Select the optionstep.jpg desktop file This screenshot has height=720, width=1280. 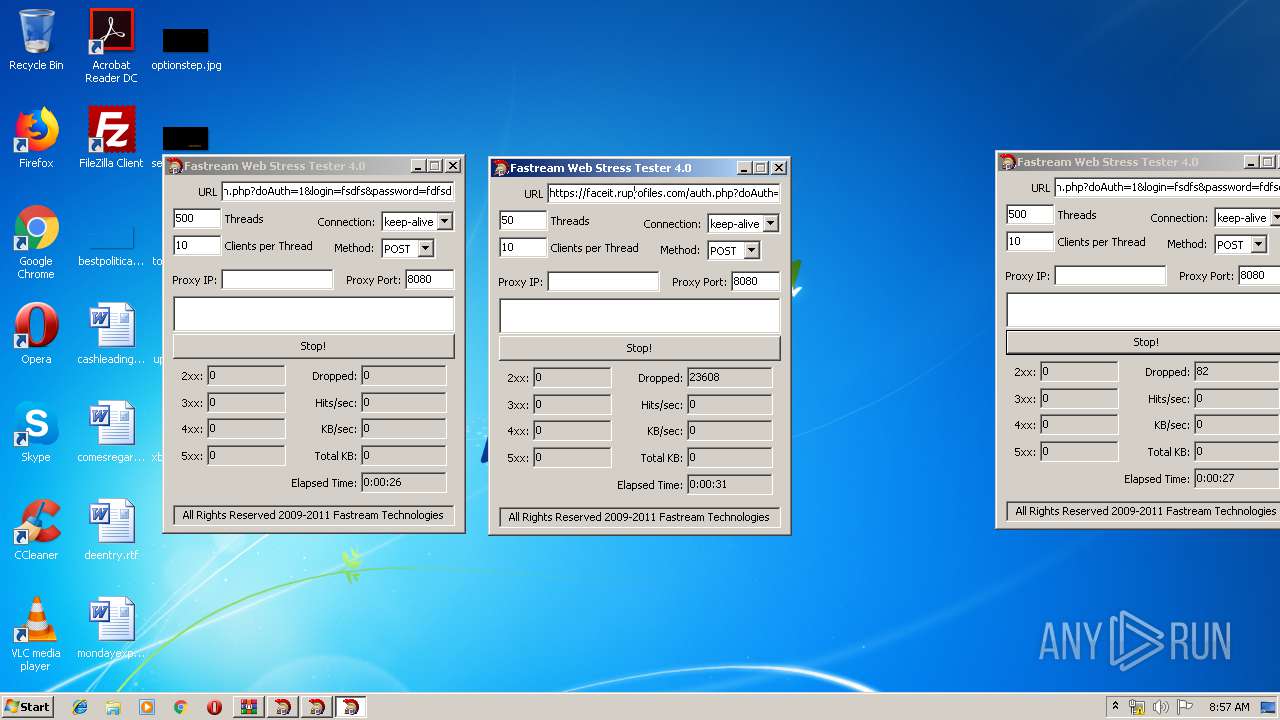pyautogui.click(x=186, y=50)
